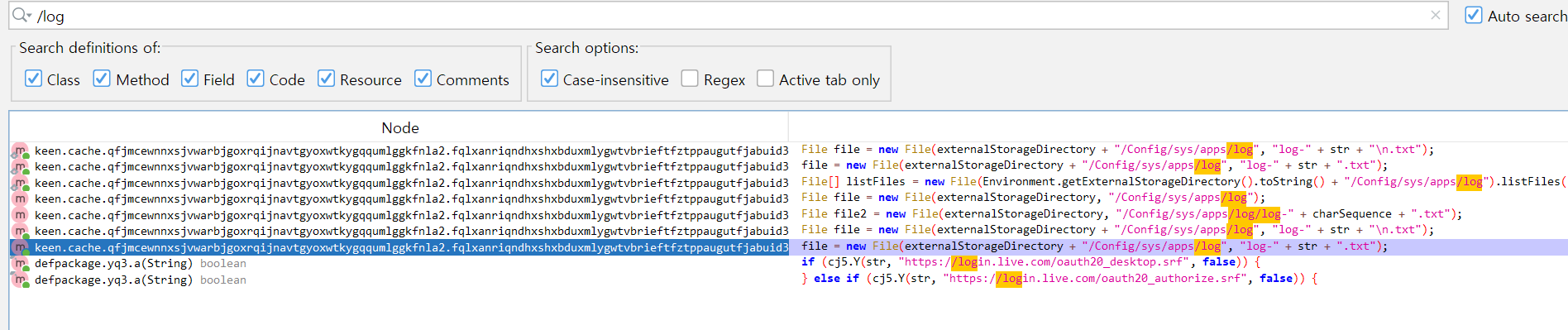Enable the Active tab only option
The width and height of the screenshot is (1568, 330).
765,79
